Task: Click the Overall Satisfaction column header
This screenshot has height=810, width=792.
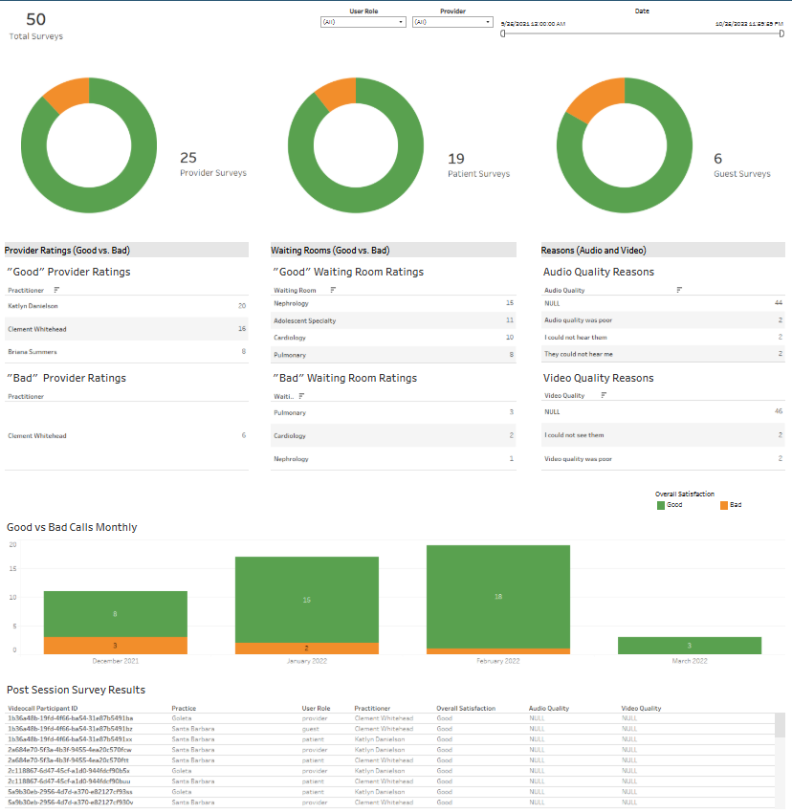Action: tap(464, 708)
